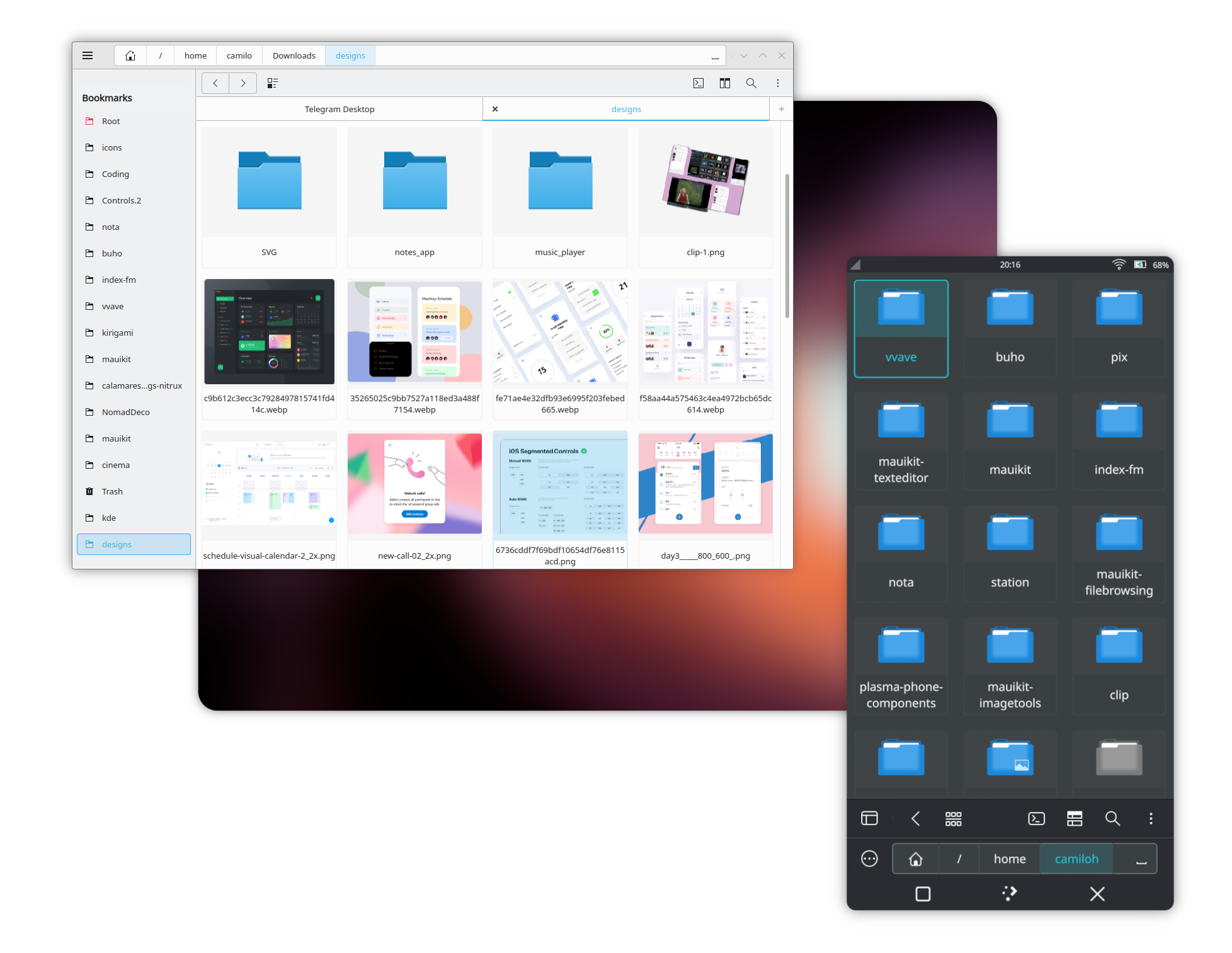
Task: Switch view mode with the list-view icon
Action: [x=273, y=83]
